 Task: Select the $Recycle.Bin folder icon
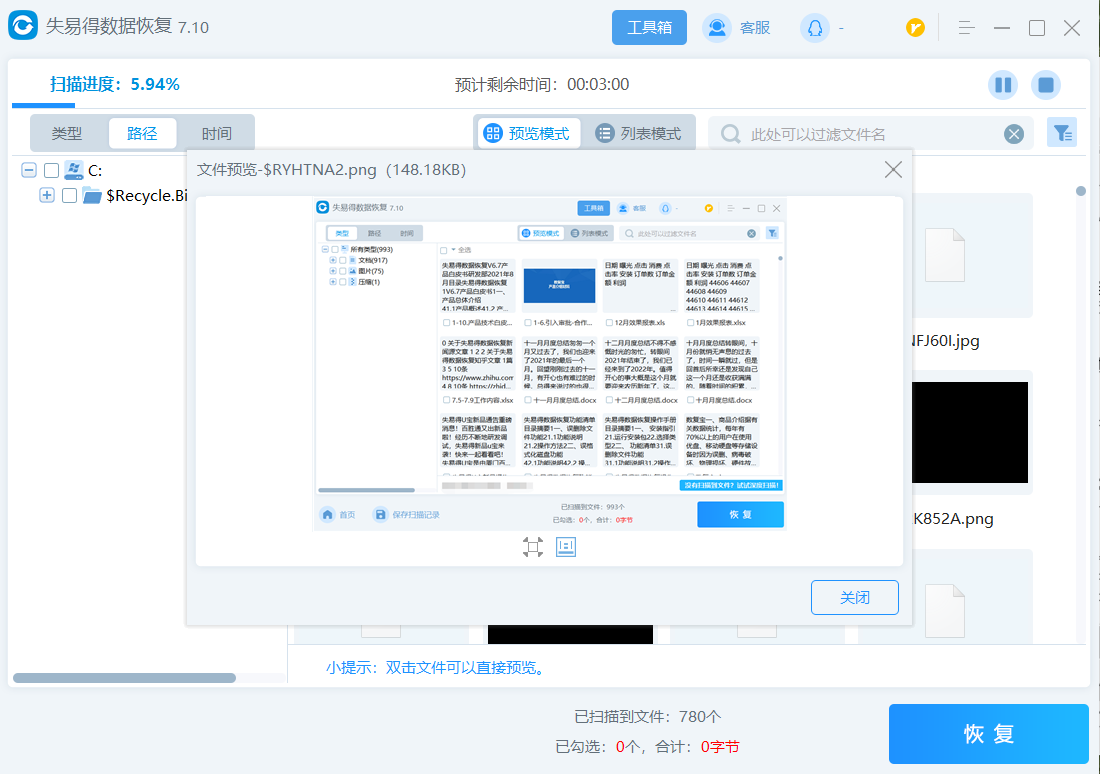(92, 196)
